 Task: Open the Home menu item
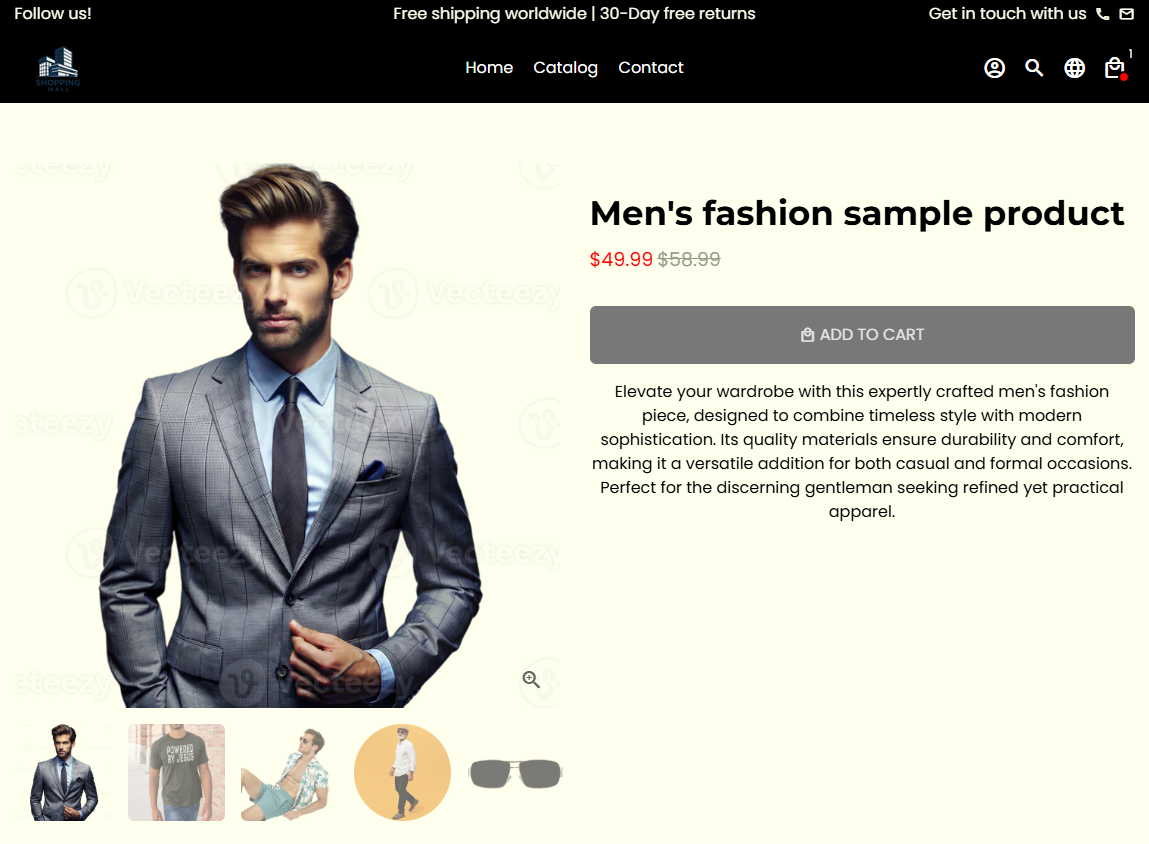click(489, 67)
